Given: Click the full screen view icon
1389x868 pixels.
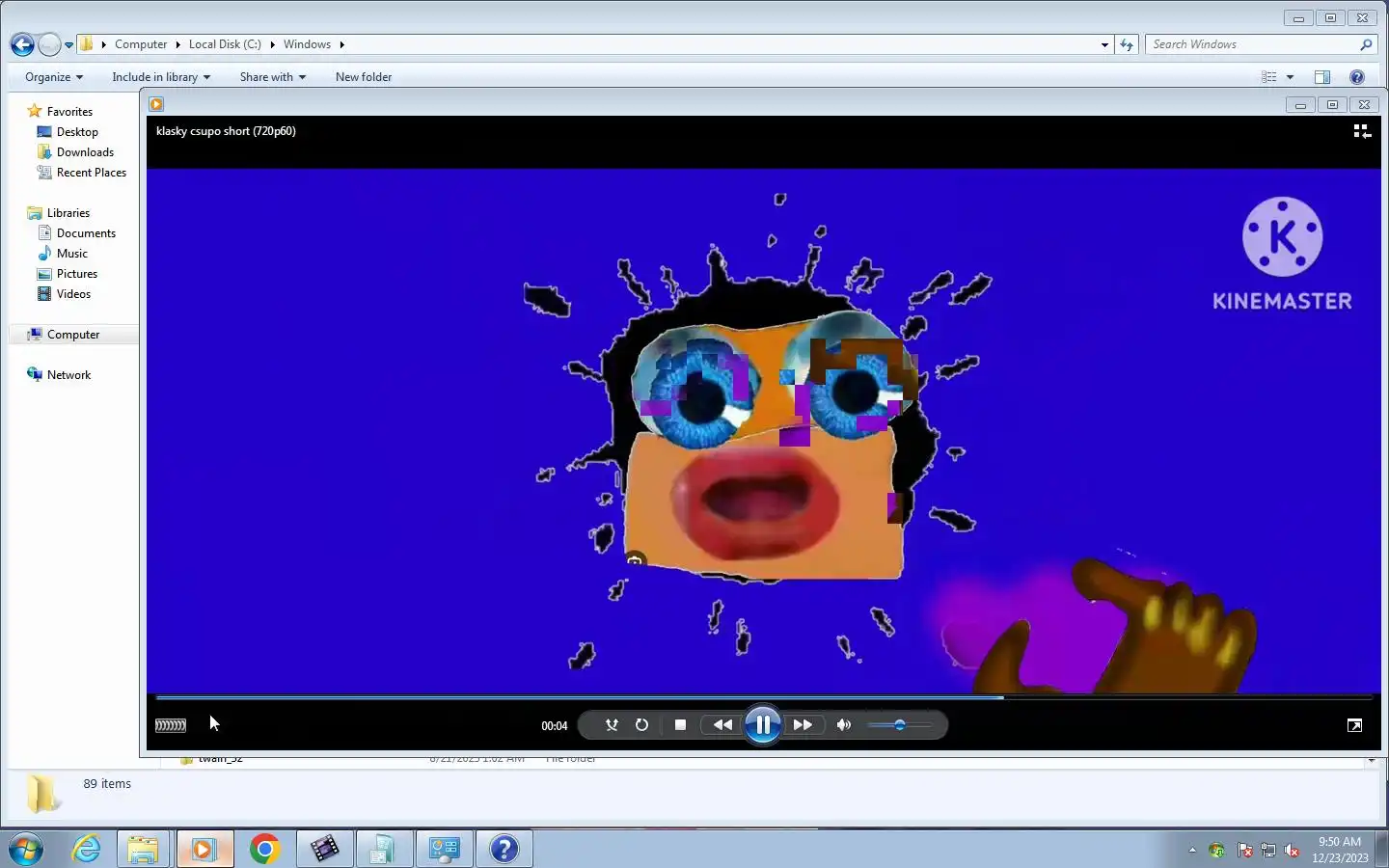Looking at the screenshot, I should tap(1354, 725).
